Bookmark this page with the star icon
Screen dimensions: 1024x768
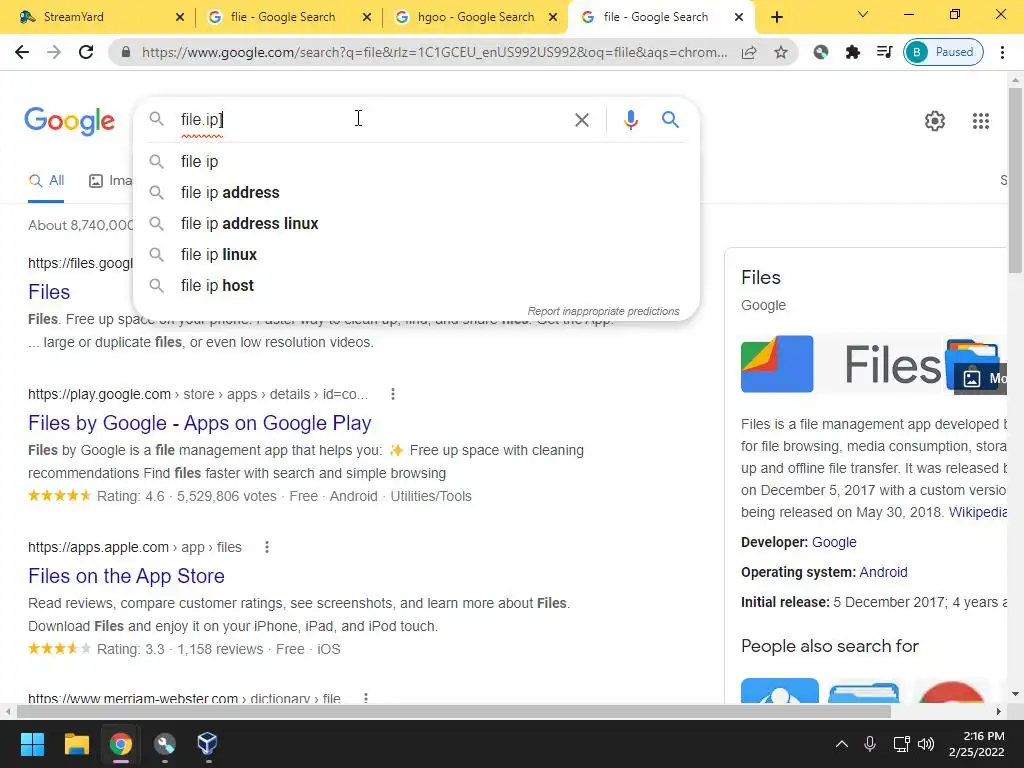click(780, 52)
